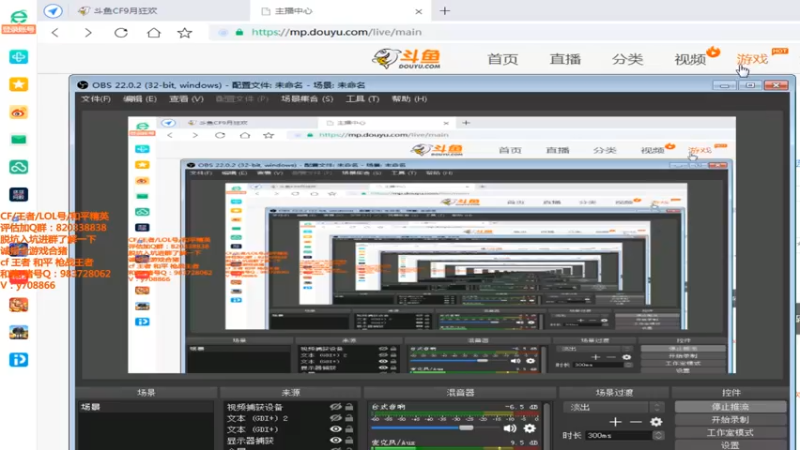This screenshot has width=800, height=450.
Task: Open the teal game-pad sidebar icon
Action: click(x=18, y=57)
